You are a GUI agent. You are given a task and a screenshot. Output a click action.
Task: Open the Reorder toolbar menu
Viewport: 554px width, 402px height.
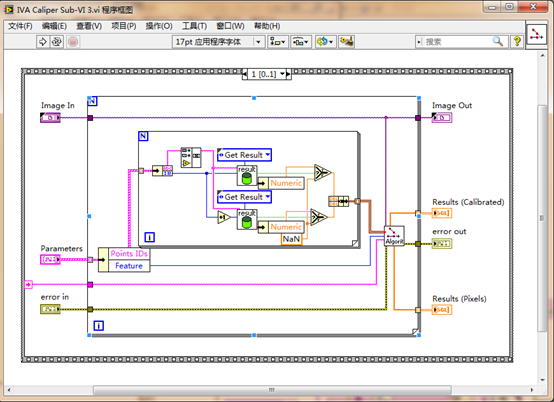(x=325, y=42)
